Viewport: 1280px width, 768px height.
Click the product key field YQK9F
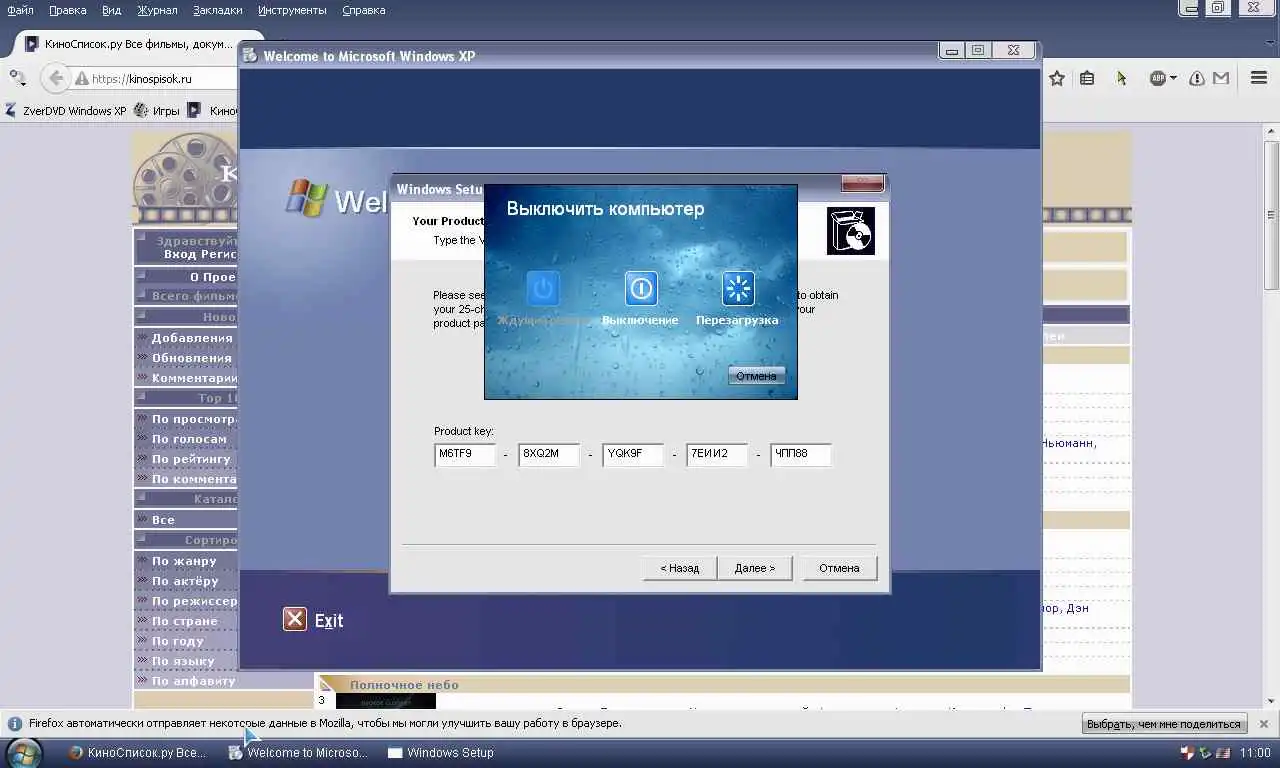coord(633,454)
